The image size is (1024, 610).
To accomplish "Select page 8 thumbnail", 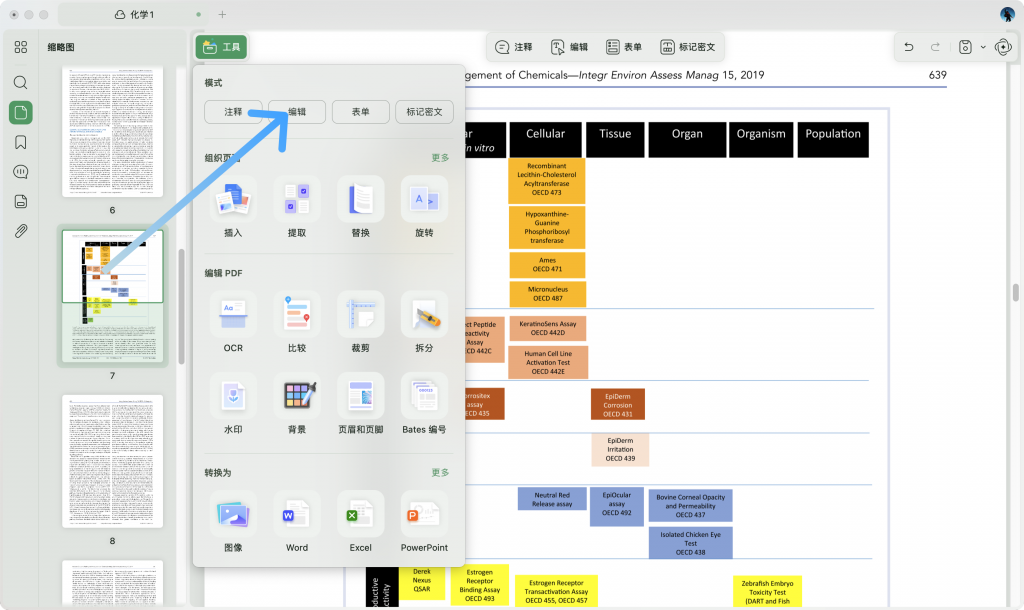I will (112, 461).
